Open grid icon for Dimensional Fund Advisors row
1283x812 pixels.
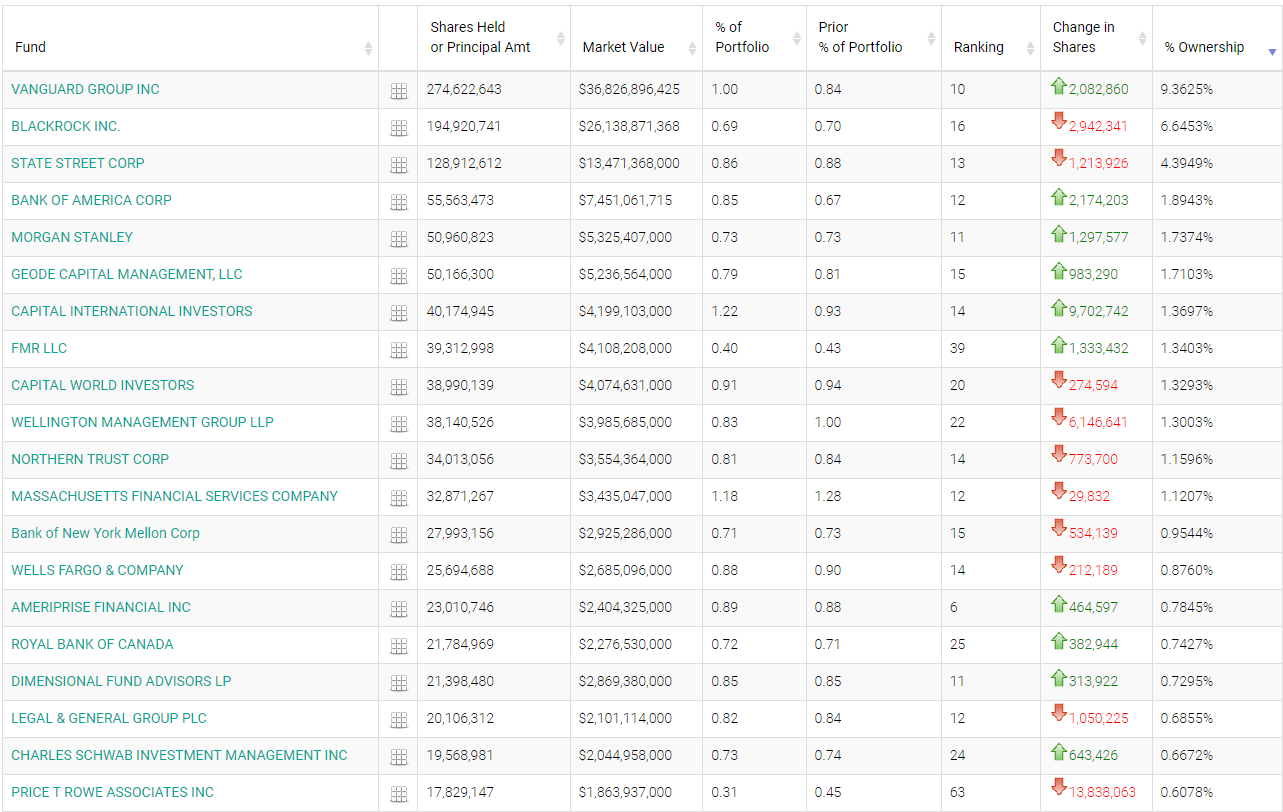pos(399,683)
